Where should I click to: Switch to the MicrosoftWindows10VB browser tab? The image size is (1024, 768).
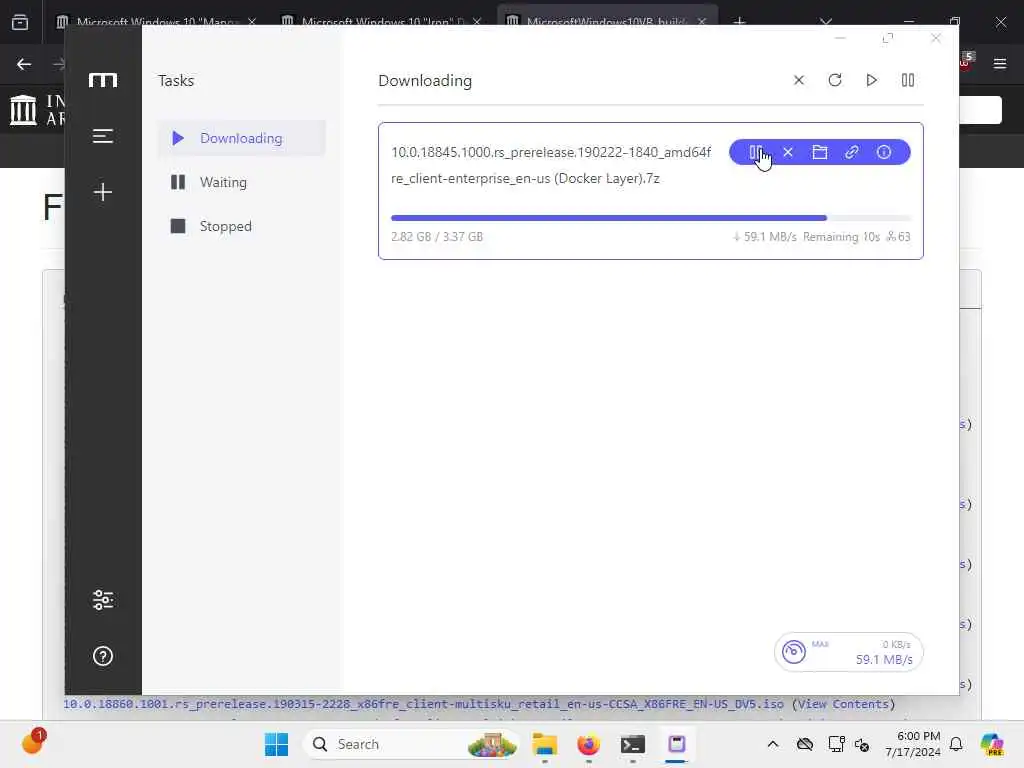coord(607,22)
